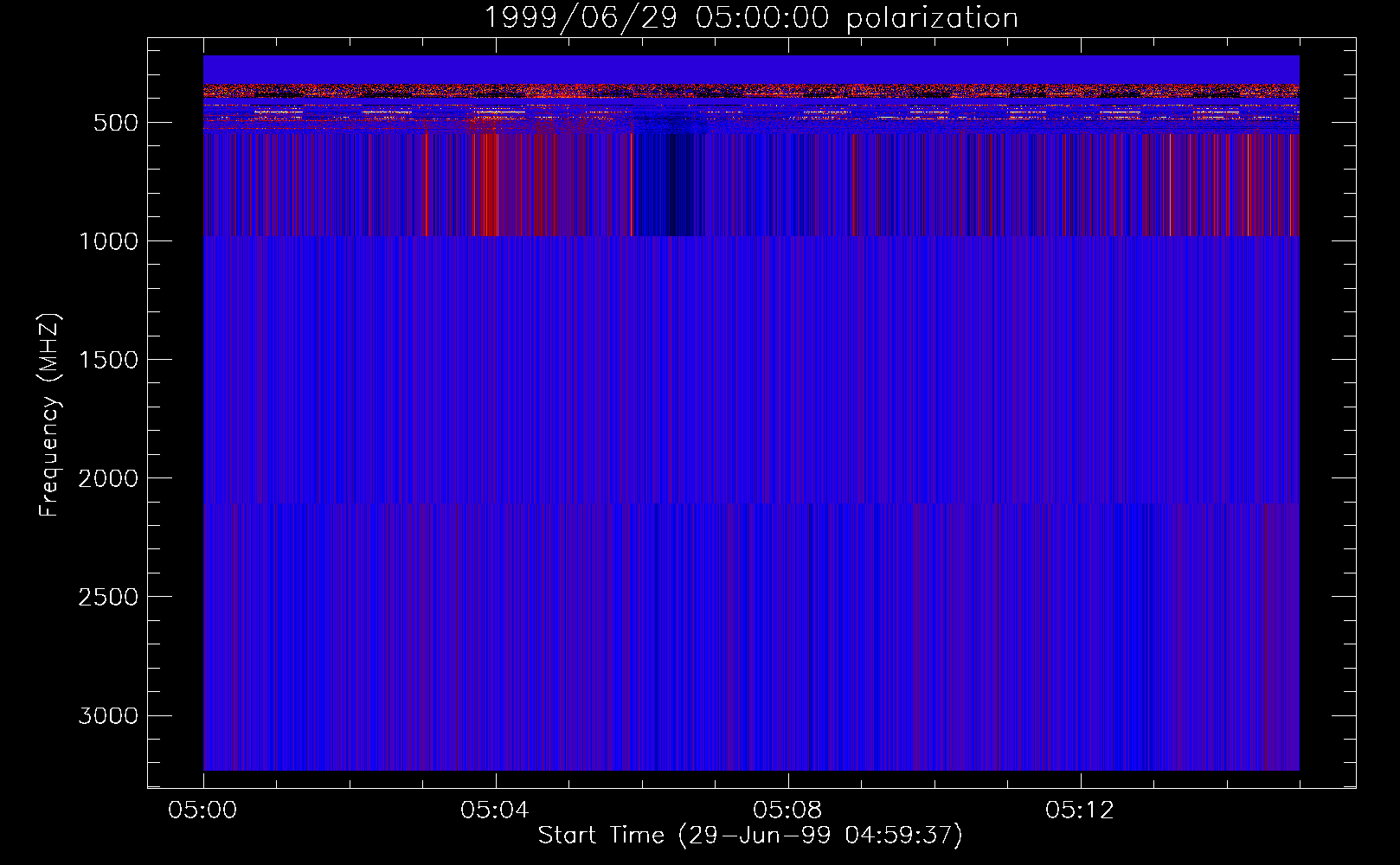
Task: Click the 05:00 time tick label
Action: click(202, 811)
